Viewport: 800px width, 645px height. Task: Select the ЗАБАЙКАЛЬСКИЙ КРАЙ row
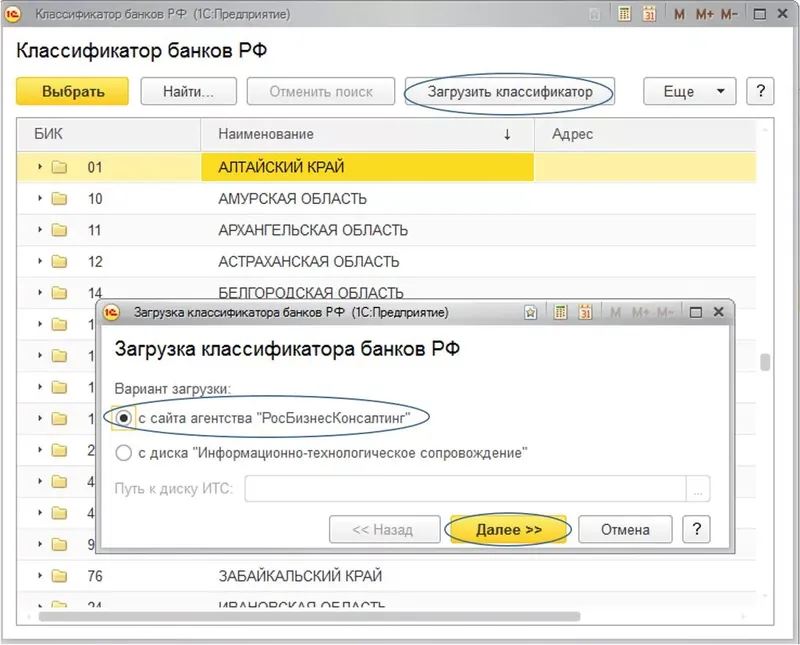point(387,576)
